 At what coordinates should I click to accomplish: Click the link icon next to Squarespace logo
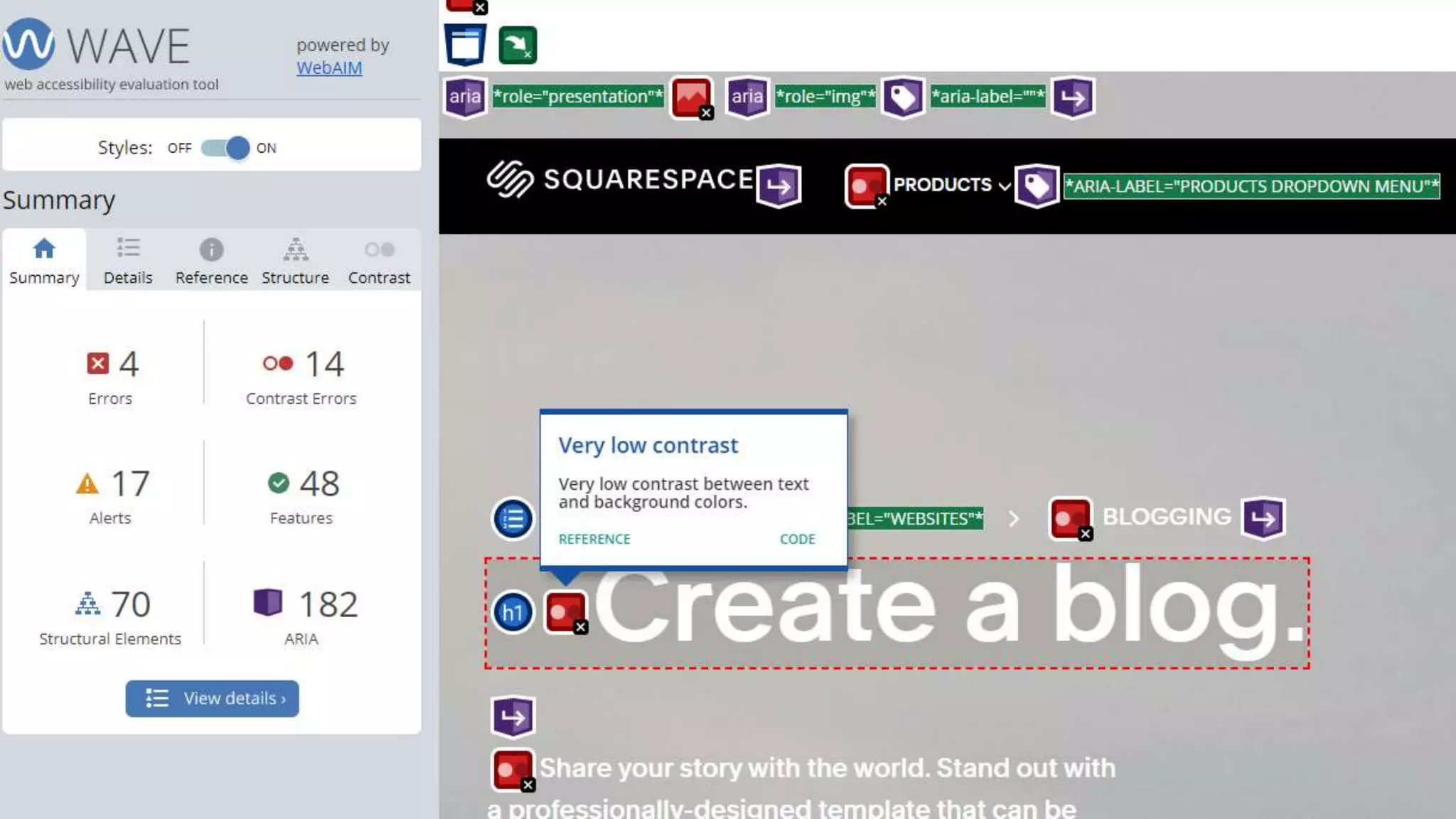pyautogui.click(x=778, y=186)
